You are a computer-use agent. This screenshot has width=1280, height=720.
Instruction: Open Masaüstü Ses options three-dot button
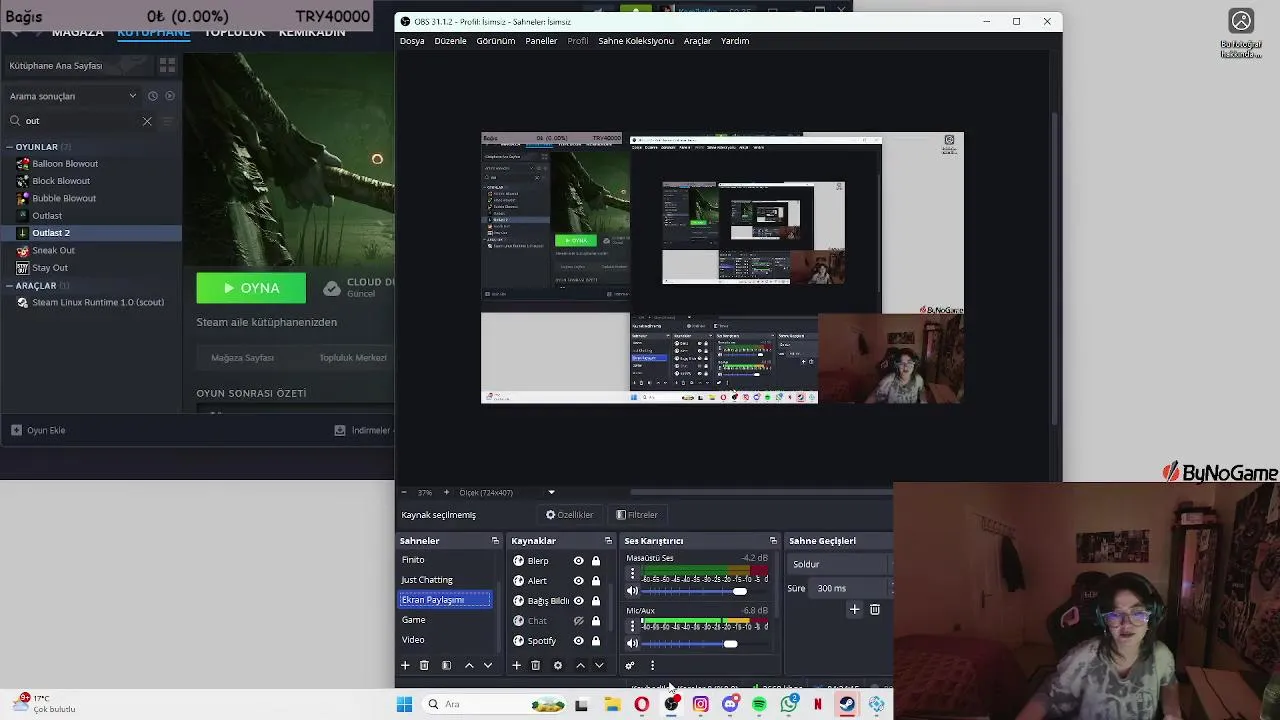[x=632, y=574]
